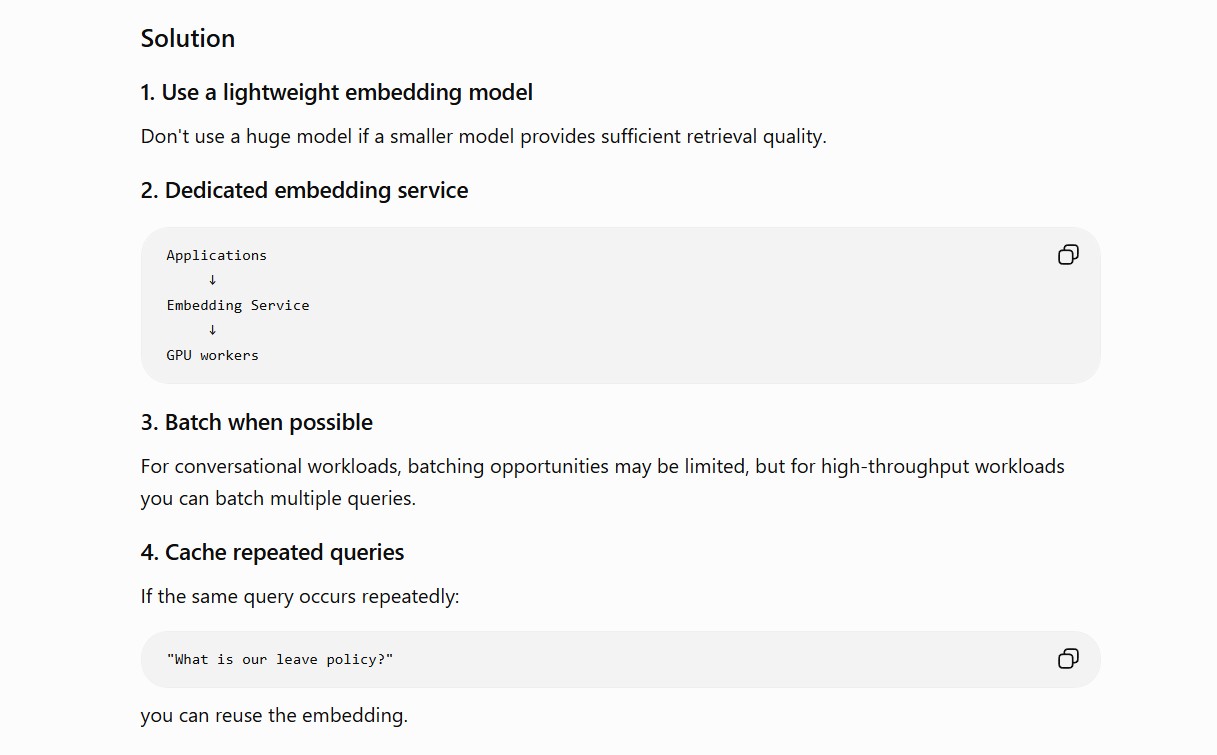Click the line starting 'For conversational workloads'
This screenshot has height=755, width=1217.
click(x=603, y=466)
